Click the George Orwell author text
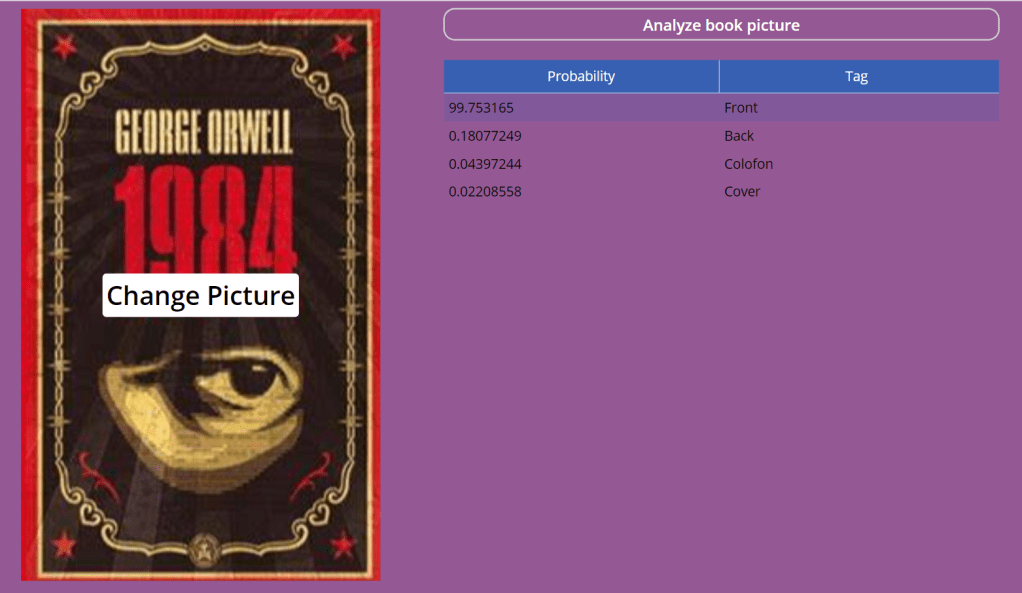 (x=203, y=131)
